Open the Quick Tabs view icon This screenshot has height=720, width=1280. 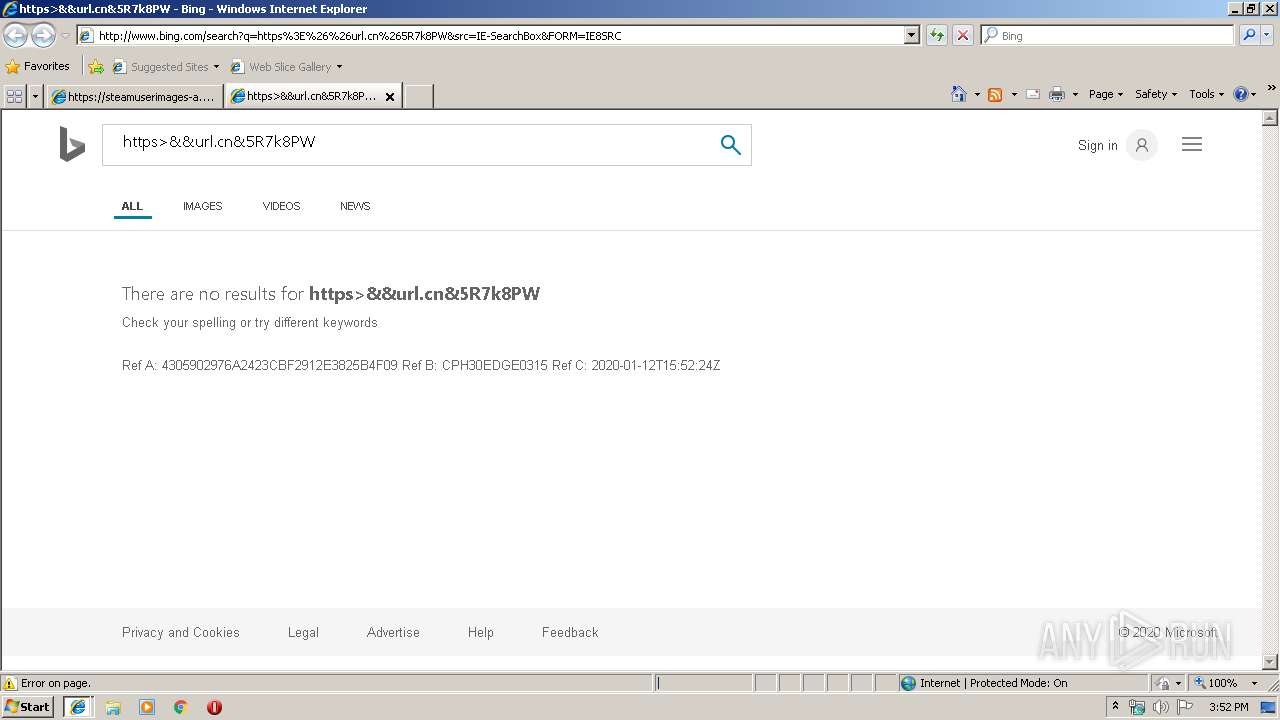point(15,96)
